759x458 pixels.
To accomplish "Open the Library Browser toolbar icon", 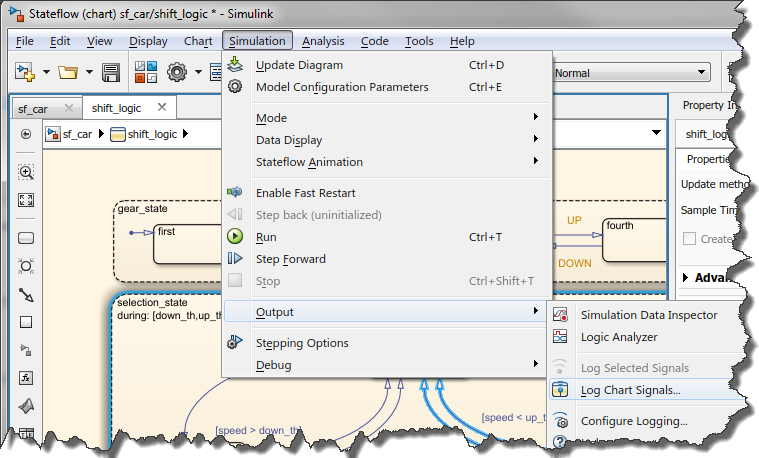I will pyautogui.click(x=145, y=73).
